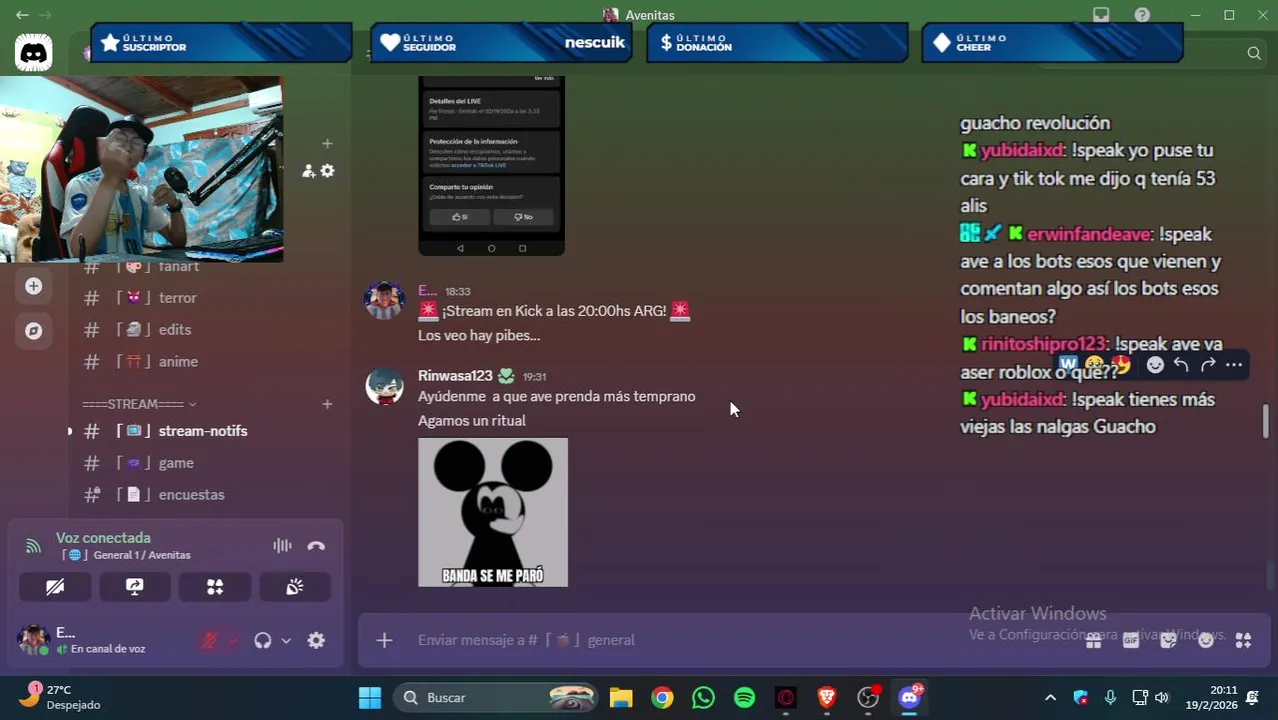1278x720 pixels.
Task: Click Rinwasa123 username
Action: (455, 376)
